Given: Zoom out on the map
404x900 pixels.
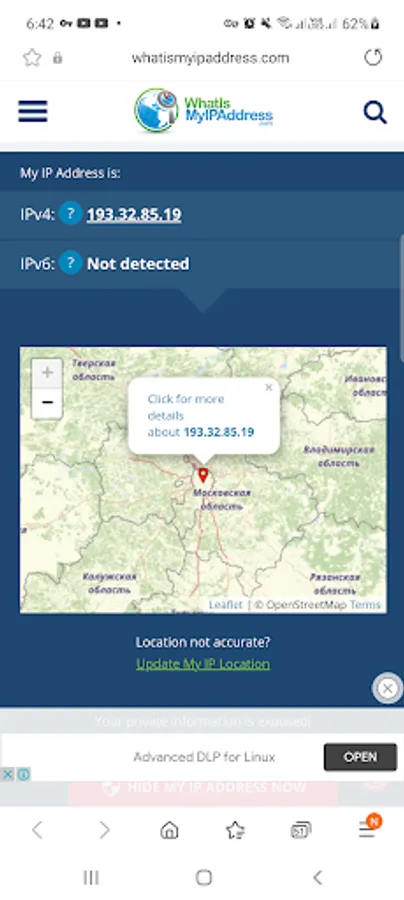Looking at the screenshot, I should point(47,403).
